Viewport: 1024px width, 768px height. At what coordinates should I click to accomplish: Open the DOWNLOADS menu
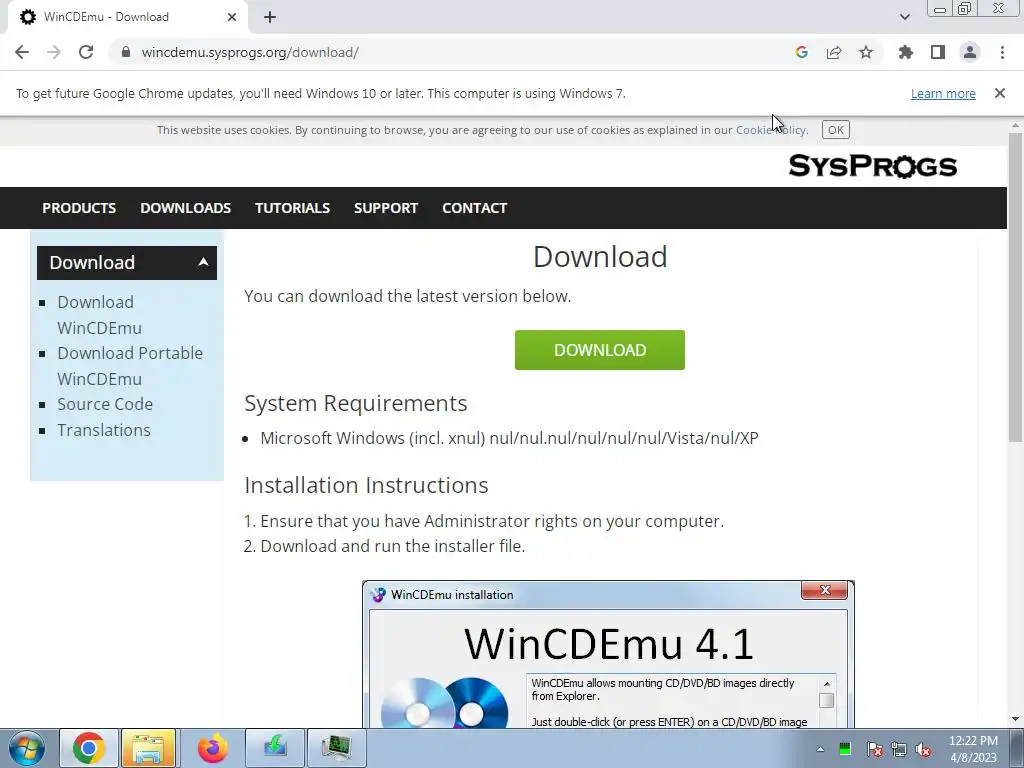coord(185,208)
